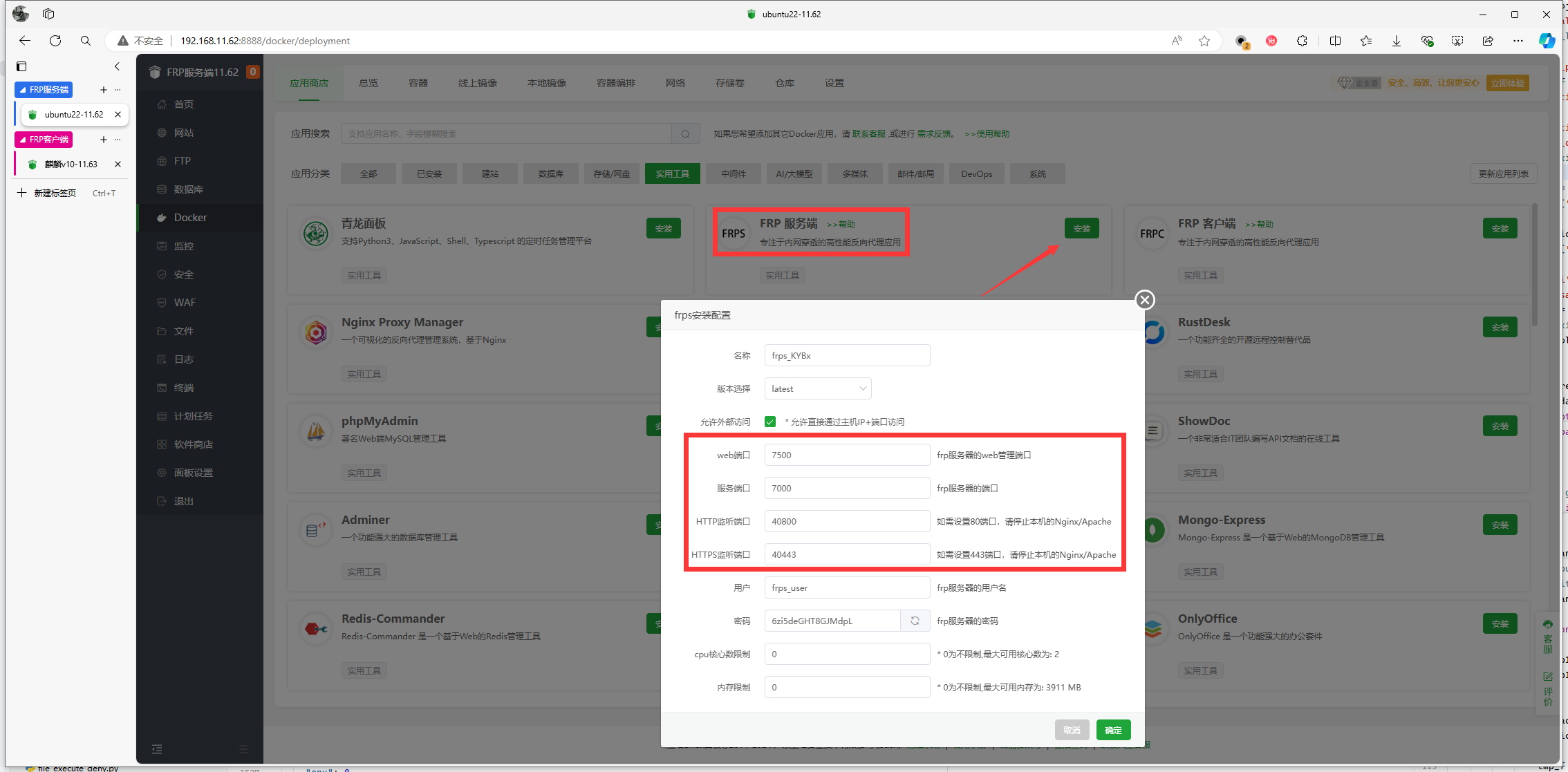Open 数据库 in sidebar

(188, 189)
